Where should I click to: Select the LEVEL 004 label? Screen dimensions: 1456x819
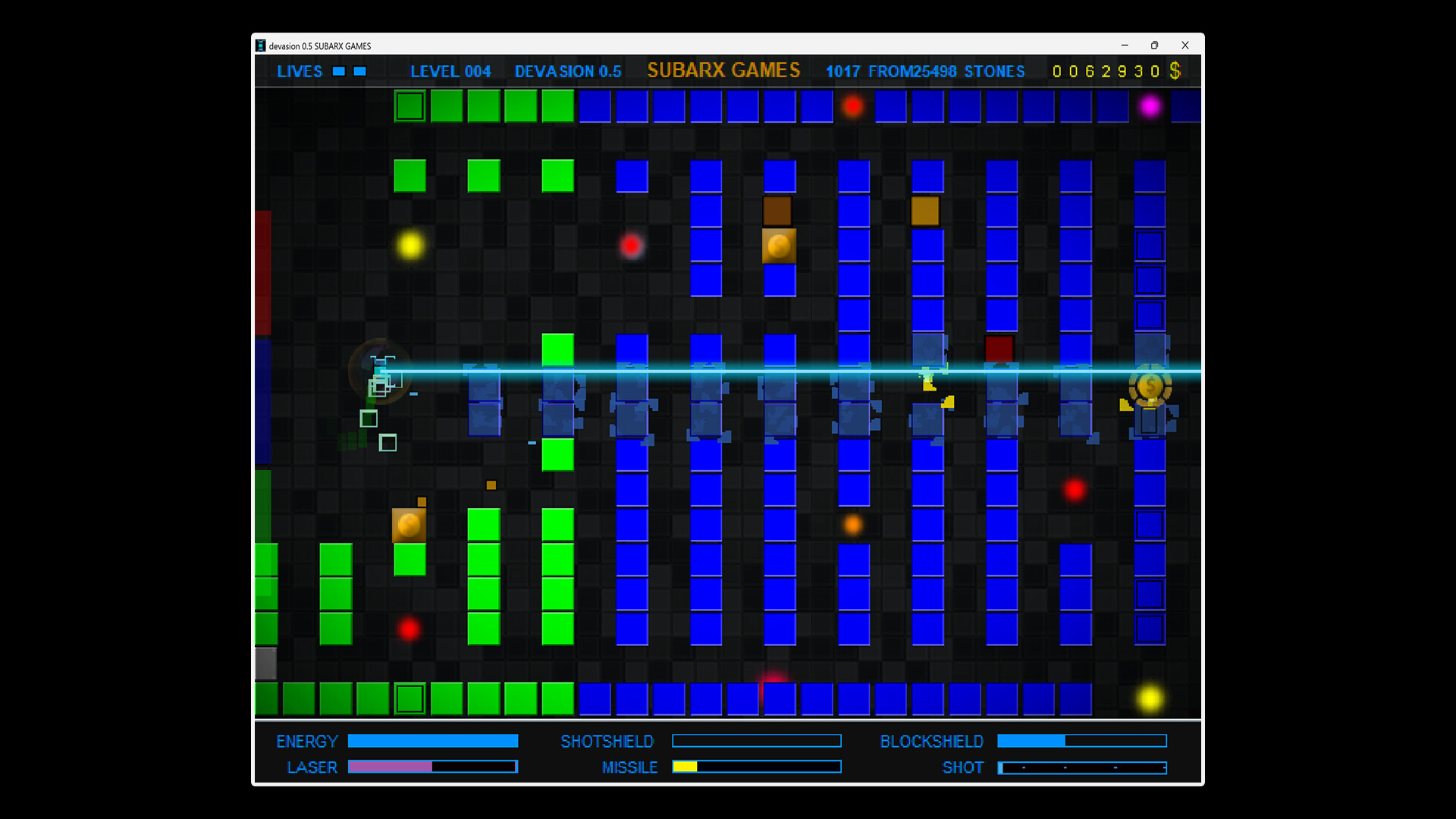[x=451, y=71]
